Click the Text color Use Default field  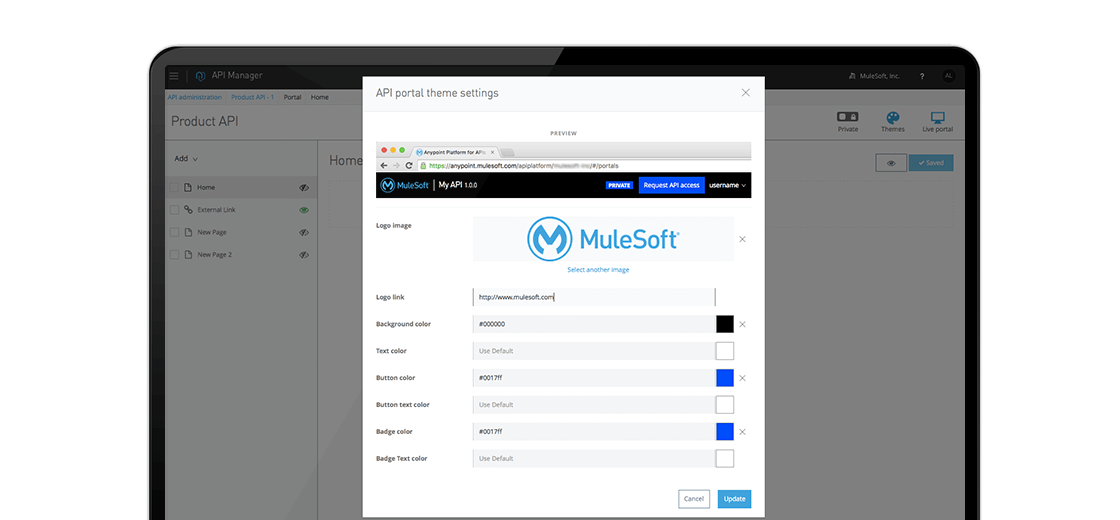pos(594,351)
